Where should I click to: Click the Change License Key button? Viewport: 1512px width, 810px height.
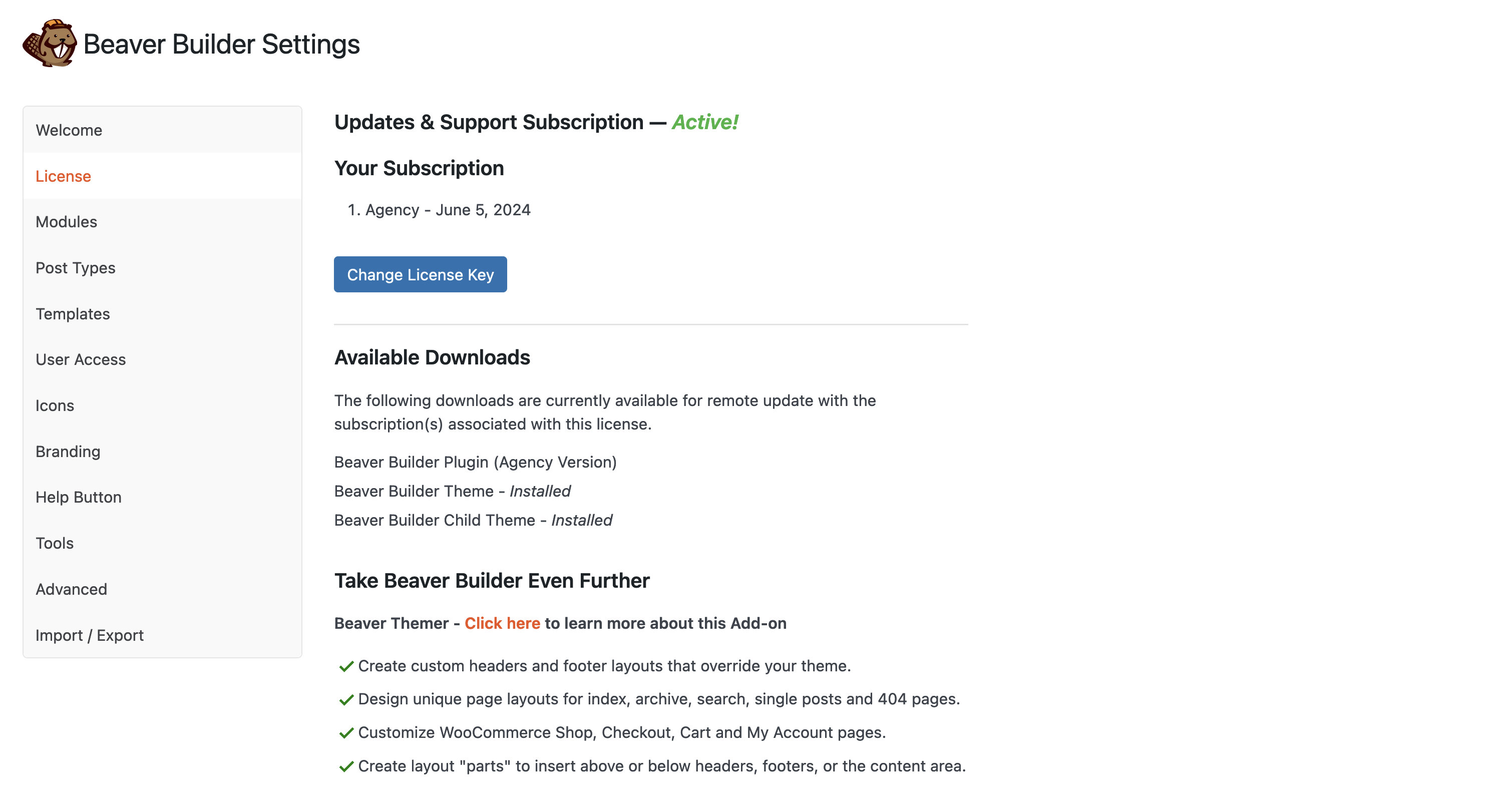tap(420, 274)
